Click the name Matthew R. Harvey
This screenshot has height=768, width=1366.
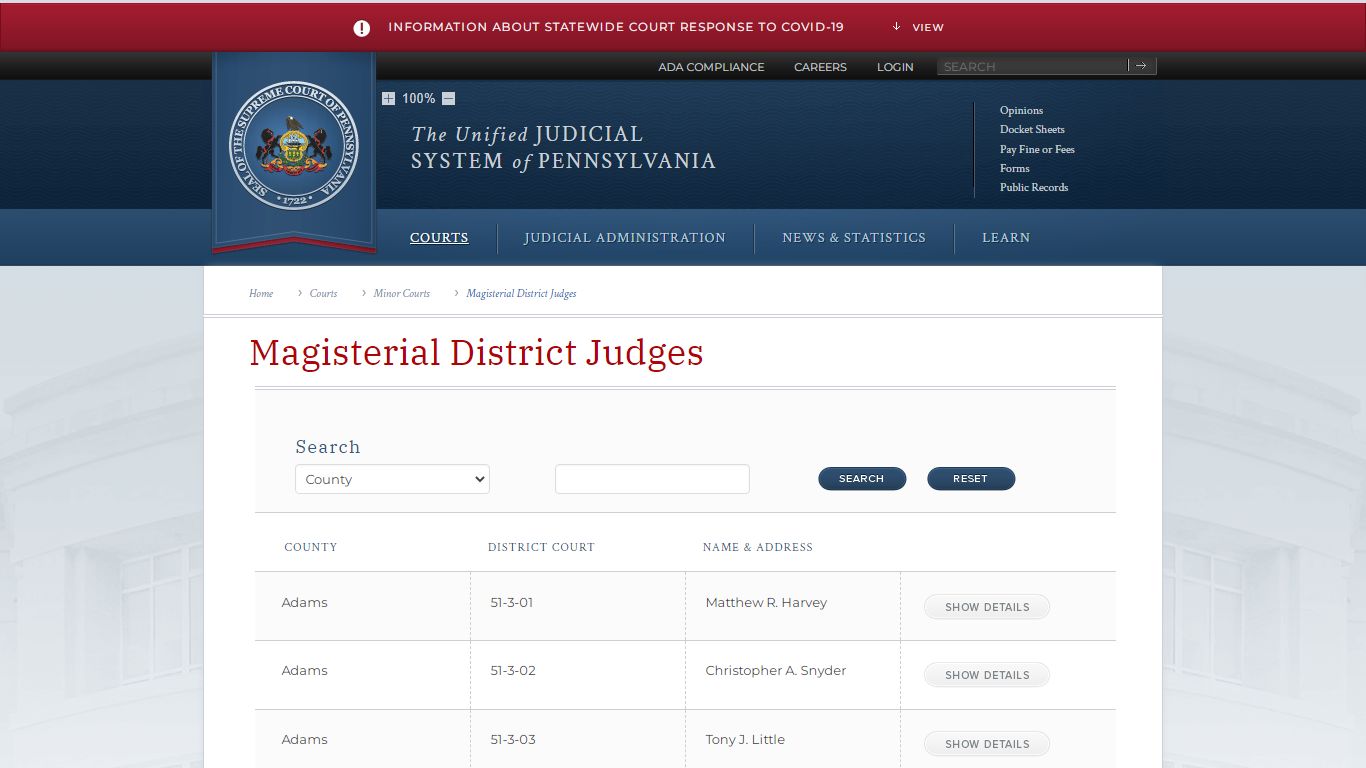click(766, 603)
